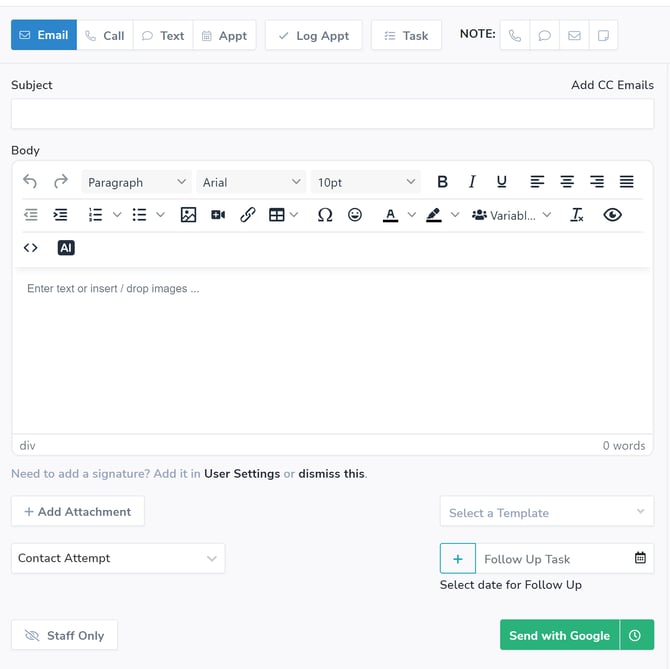The height and width of the screenshot is (669, 670).
Task: Open the source code view
Action: (x=31, y=248)
